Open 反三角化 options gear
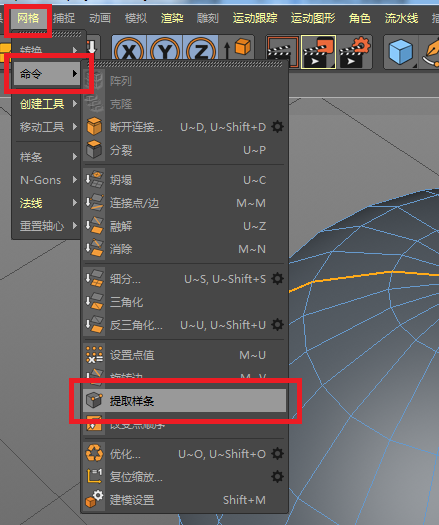 point(277,324)
